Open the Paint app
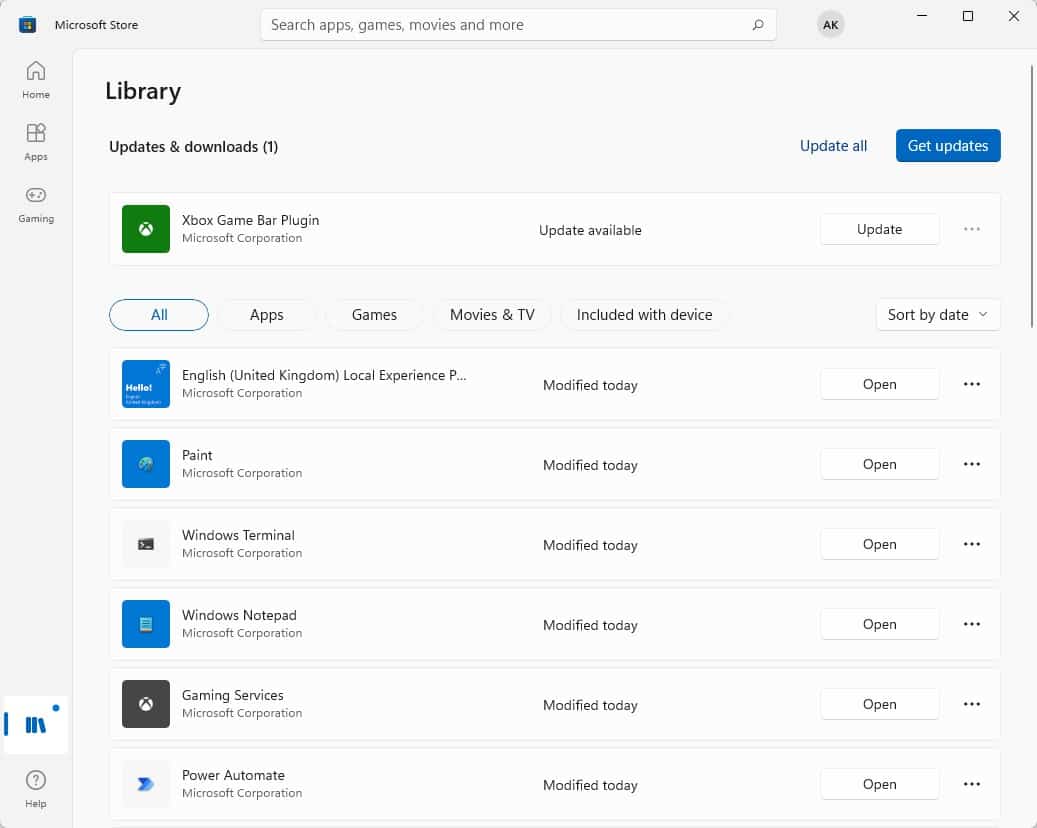This screenshot has height=828, width=1037. tap(880, 464)
